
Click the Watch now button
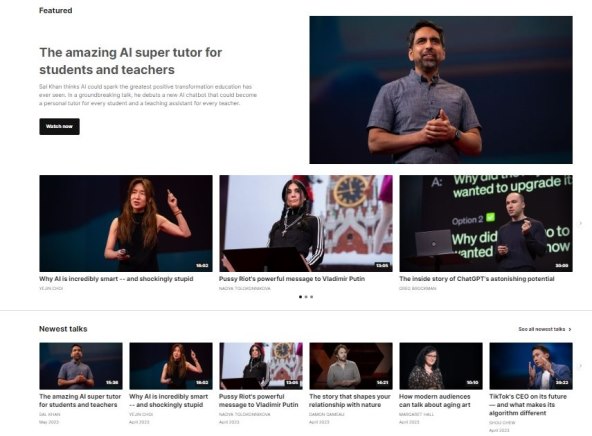(x=59, y=126)
